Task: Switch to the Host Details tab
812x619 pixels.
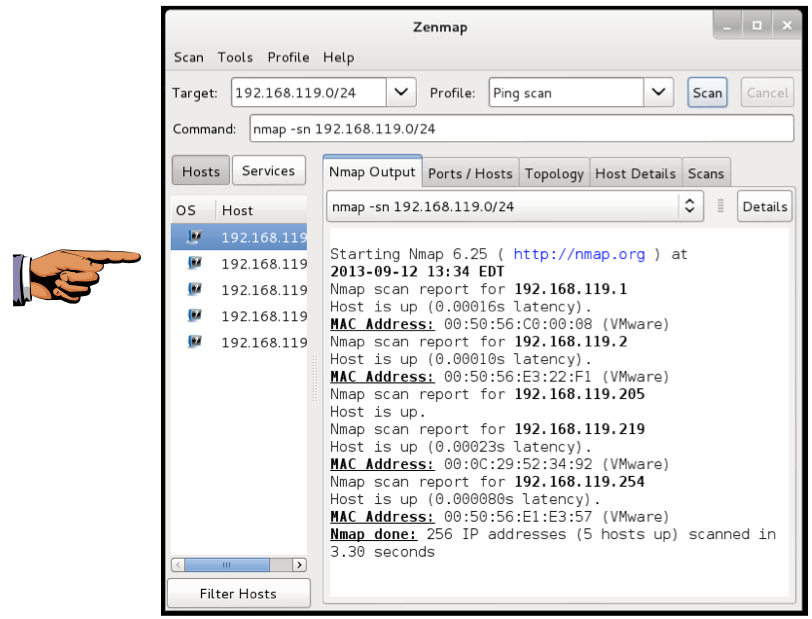Action: tap(635, 173)
